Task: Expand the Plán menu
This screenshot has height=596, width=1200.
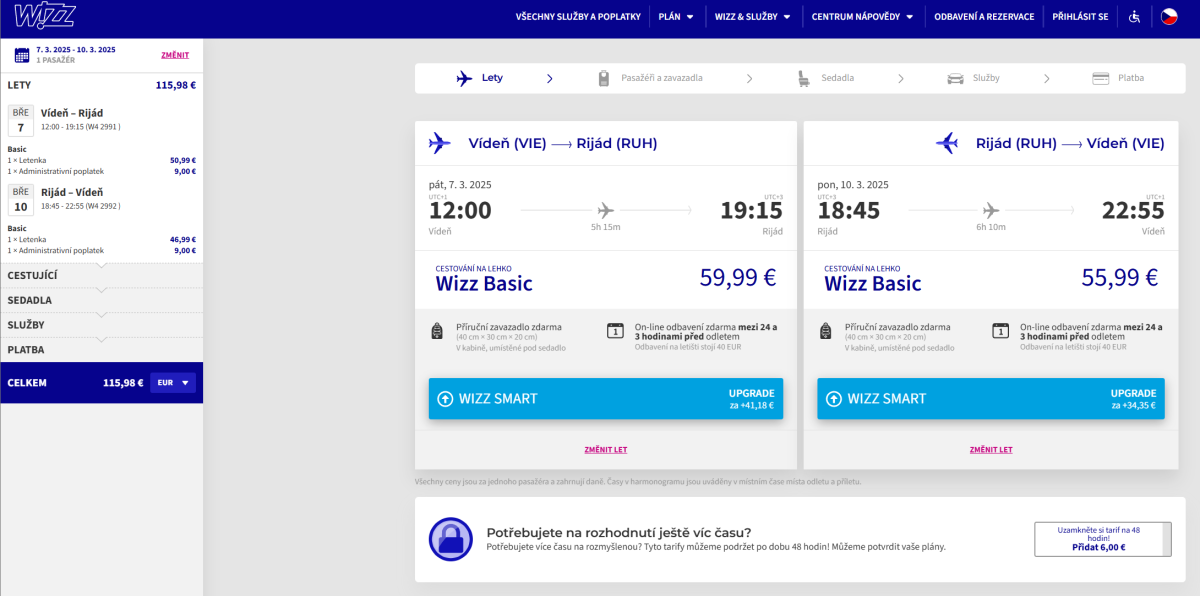Action: point(676,17)
